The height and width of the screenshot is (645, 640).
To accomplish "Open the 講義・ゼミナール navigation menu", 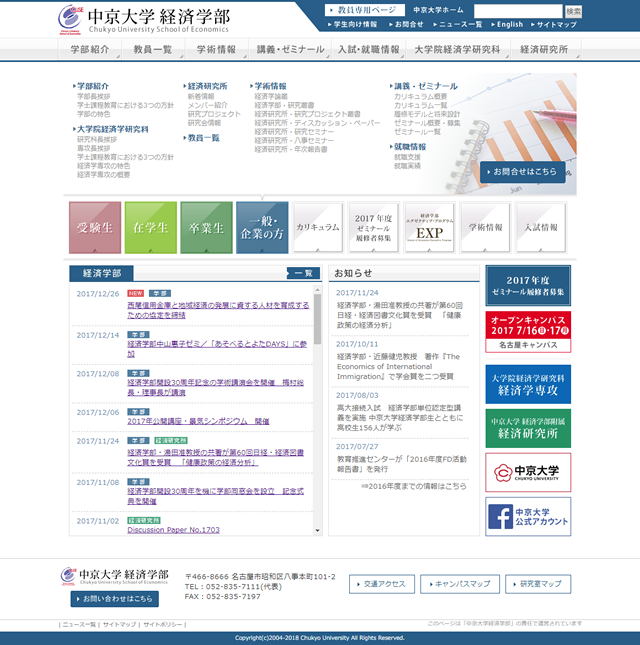I will (290, 49).
